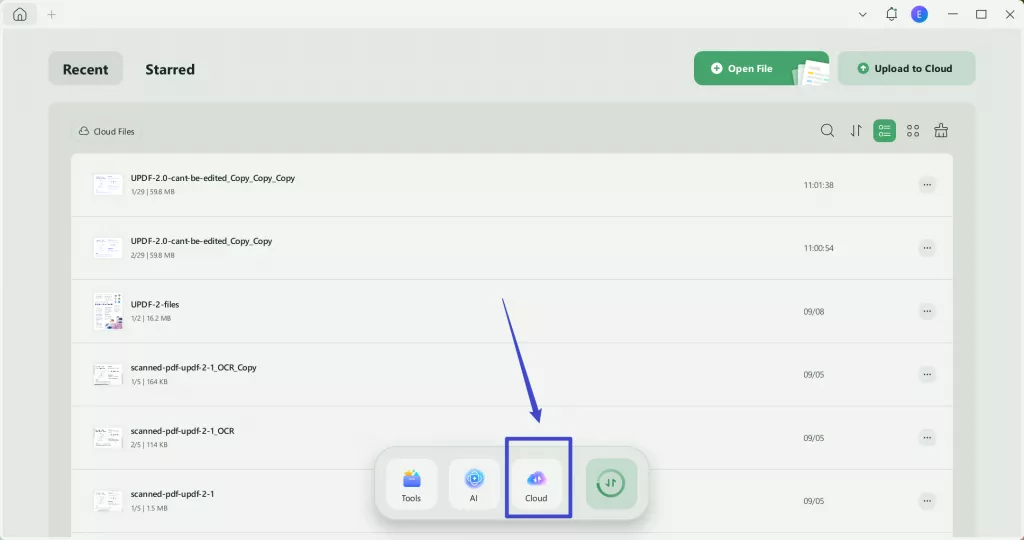The width and height of the screenshot is (1024, 540).
Task: Open the clear list broom icon
Action: point(941,131)
